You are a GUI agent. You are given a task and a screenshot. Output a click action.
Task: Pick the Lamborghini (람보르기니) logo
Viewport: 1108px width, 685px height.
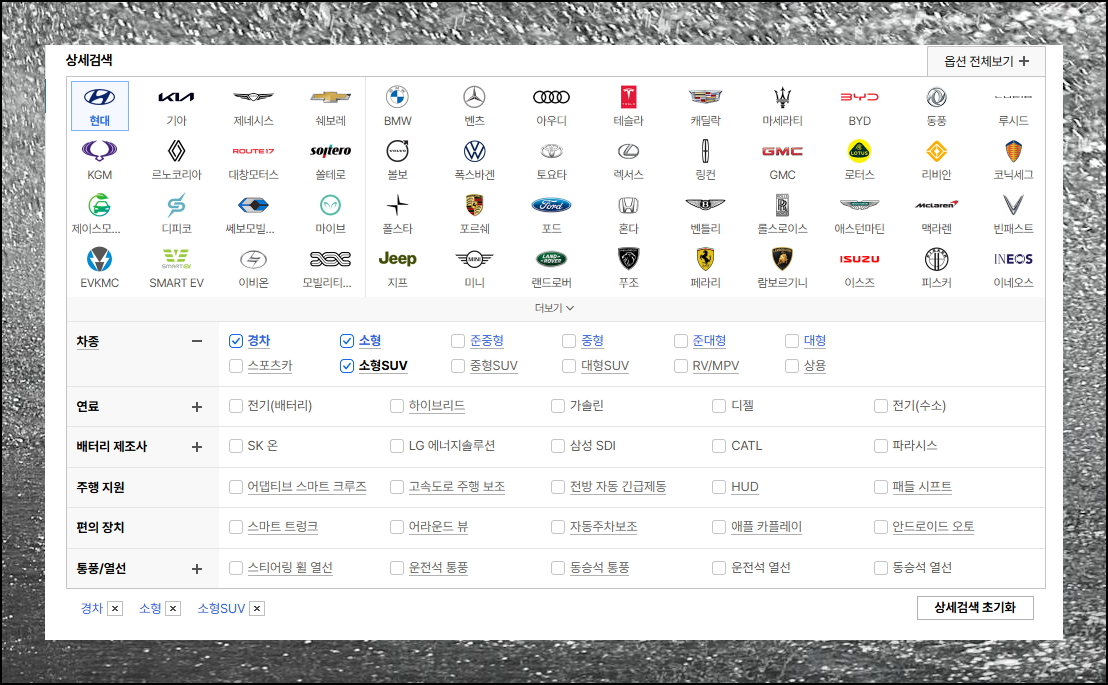782,259
